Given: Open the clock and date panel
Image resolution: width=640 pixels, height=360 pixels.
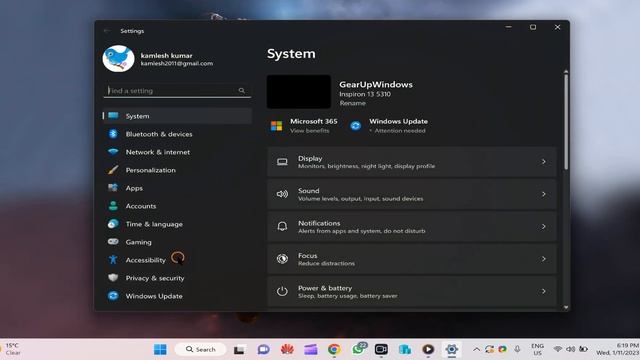Looking at the screenshot, I should [618, 349].
